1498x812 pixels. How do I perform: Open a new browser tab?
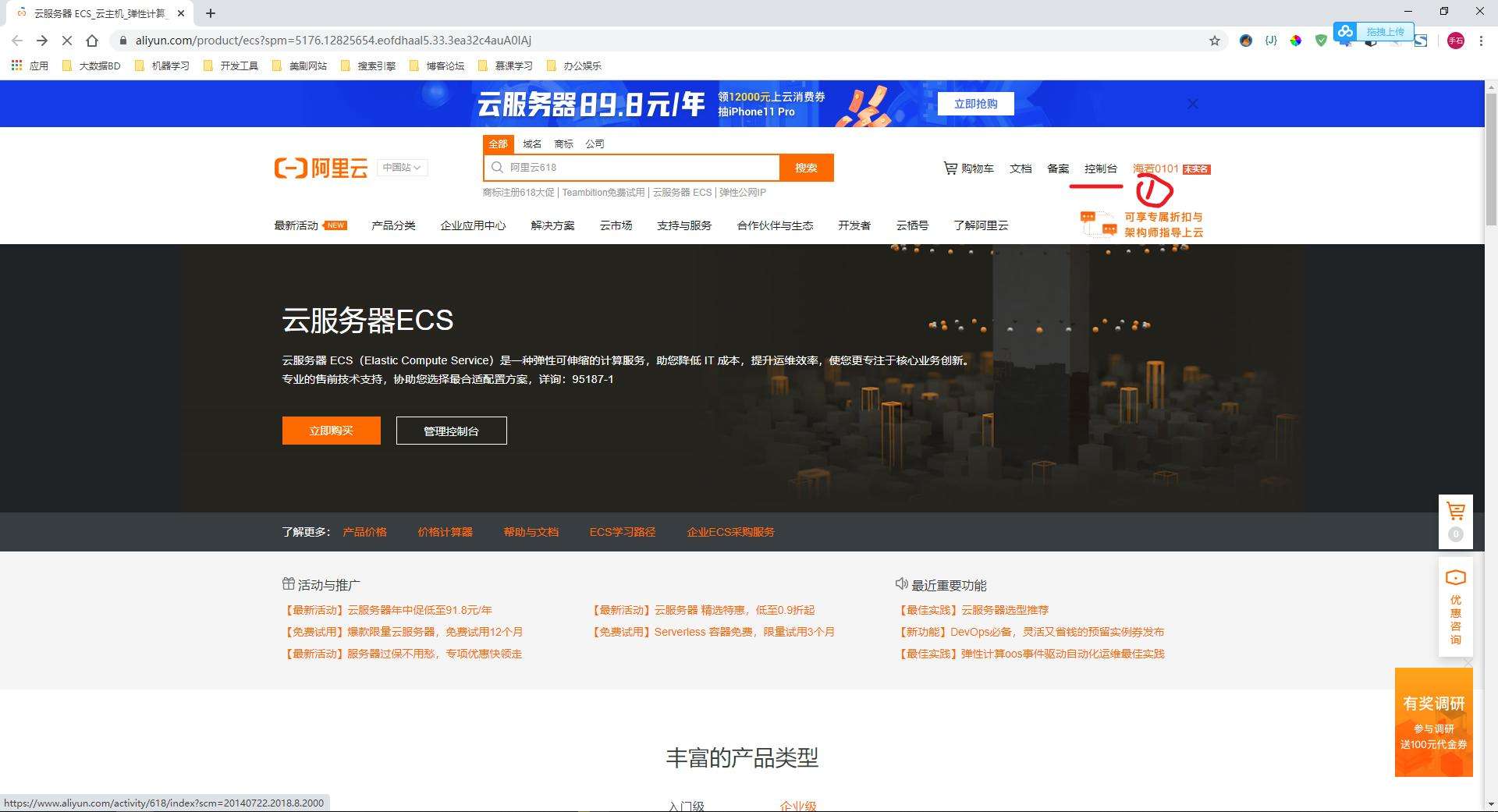pyautogui.click(x=211, y=13)
